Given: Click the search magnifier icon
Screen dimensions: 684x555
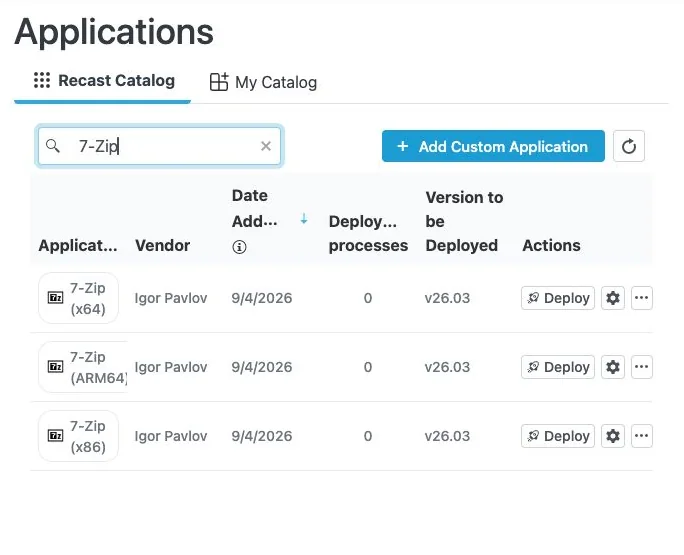Looking at the screenshot, I should [53, 146].
